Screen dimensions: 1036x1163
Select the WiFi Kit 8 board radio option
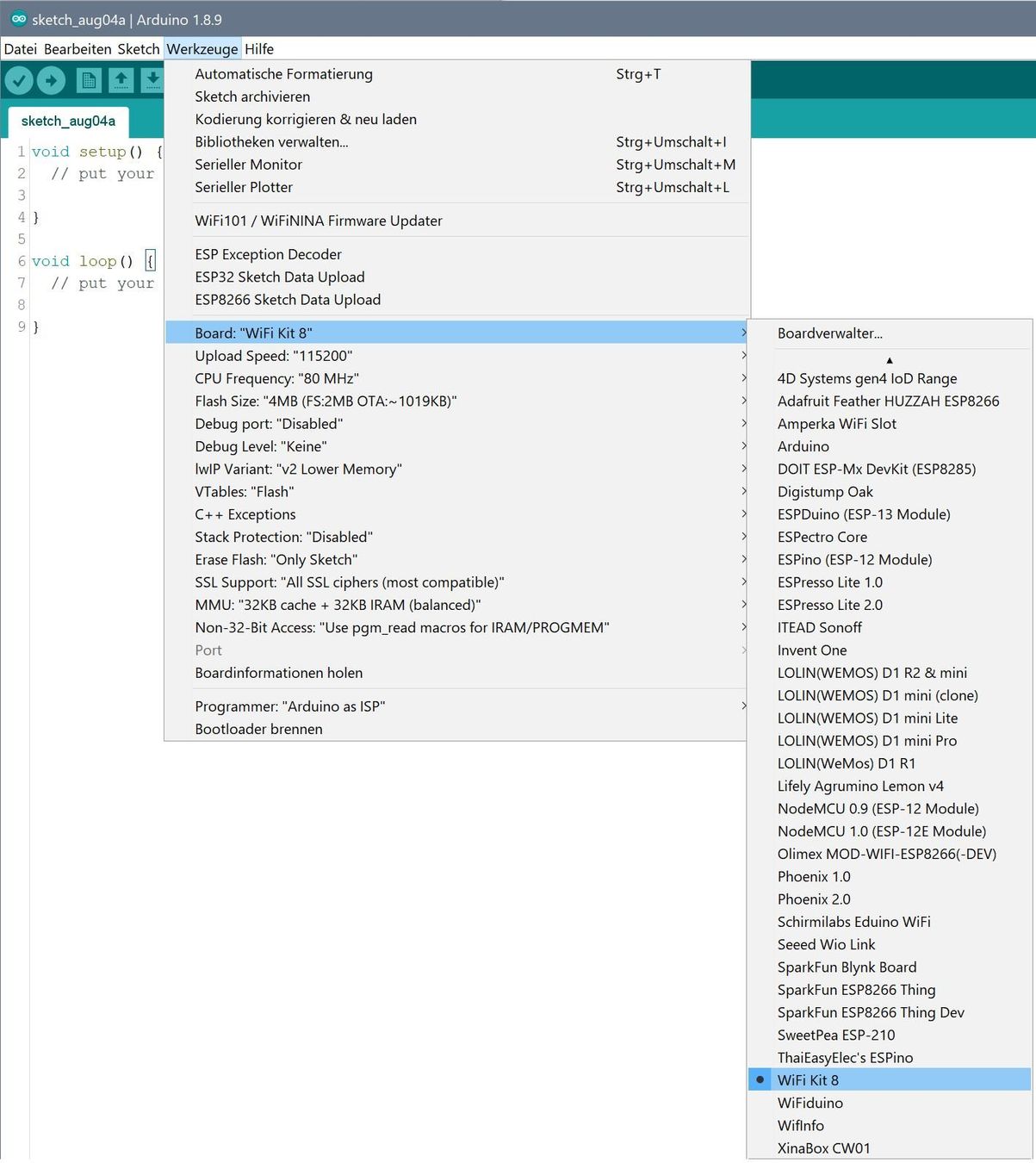(x=889, y=1079)
